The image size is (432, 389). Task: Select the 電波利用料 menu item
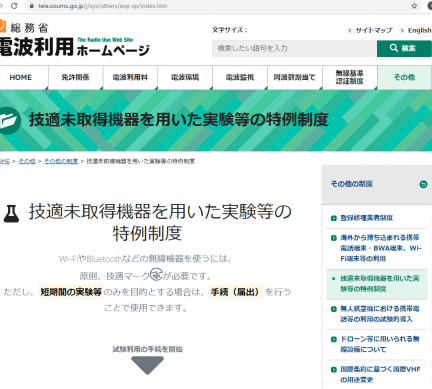click(130, 77)
